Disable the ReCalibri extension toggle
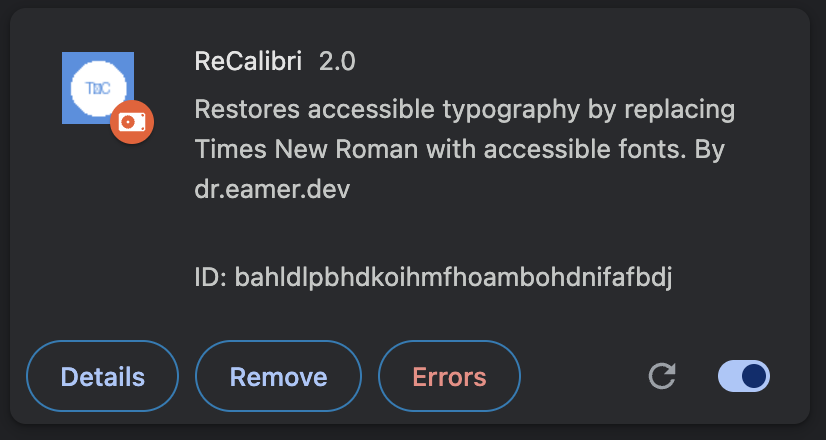This screenshot has height=440, width=826. pyautogui.click(x=744, y=376)
